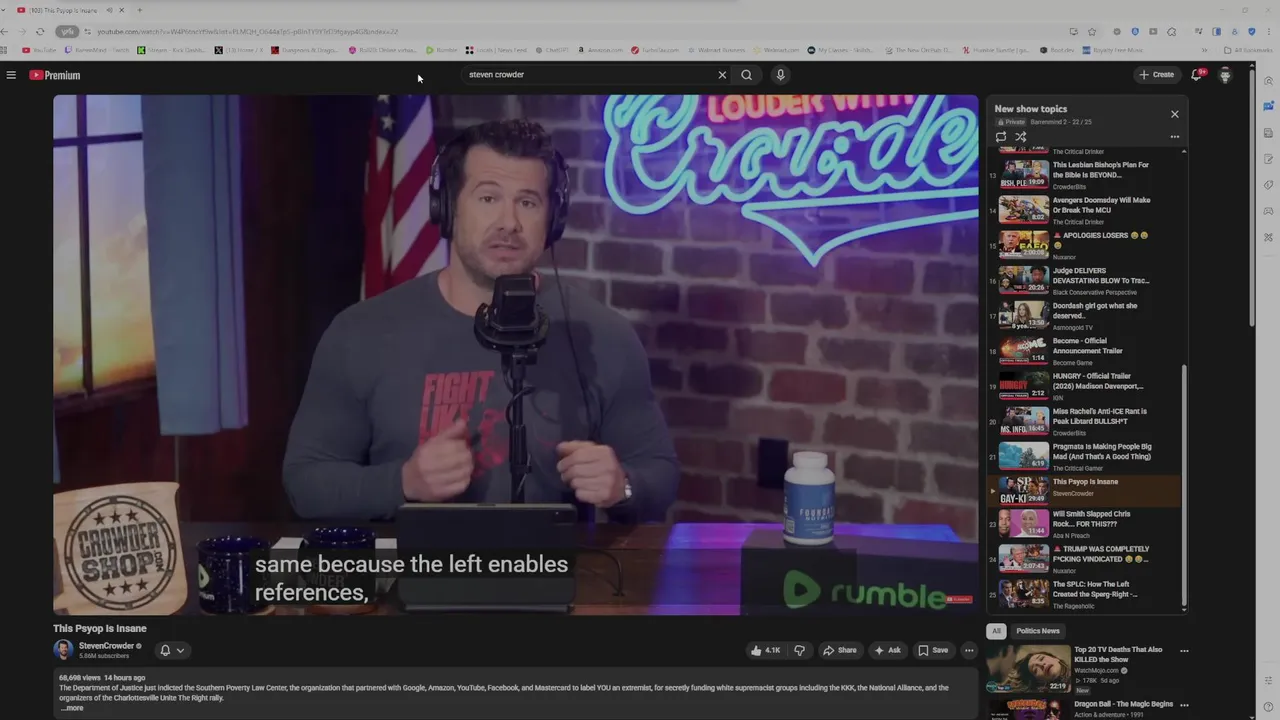Image resolution: width=1280 pixels, height=720 pixels.
Task: Save the video to a playlist
Action: [x=933, y=650]
